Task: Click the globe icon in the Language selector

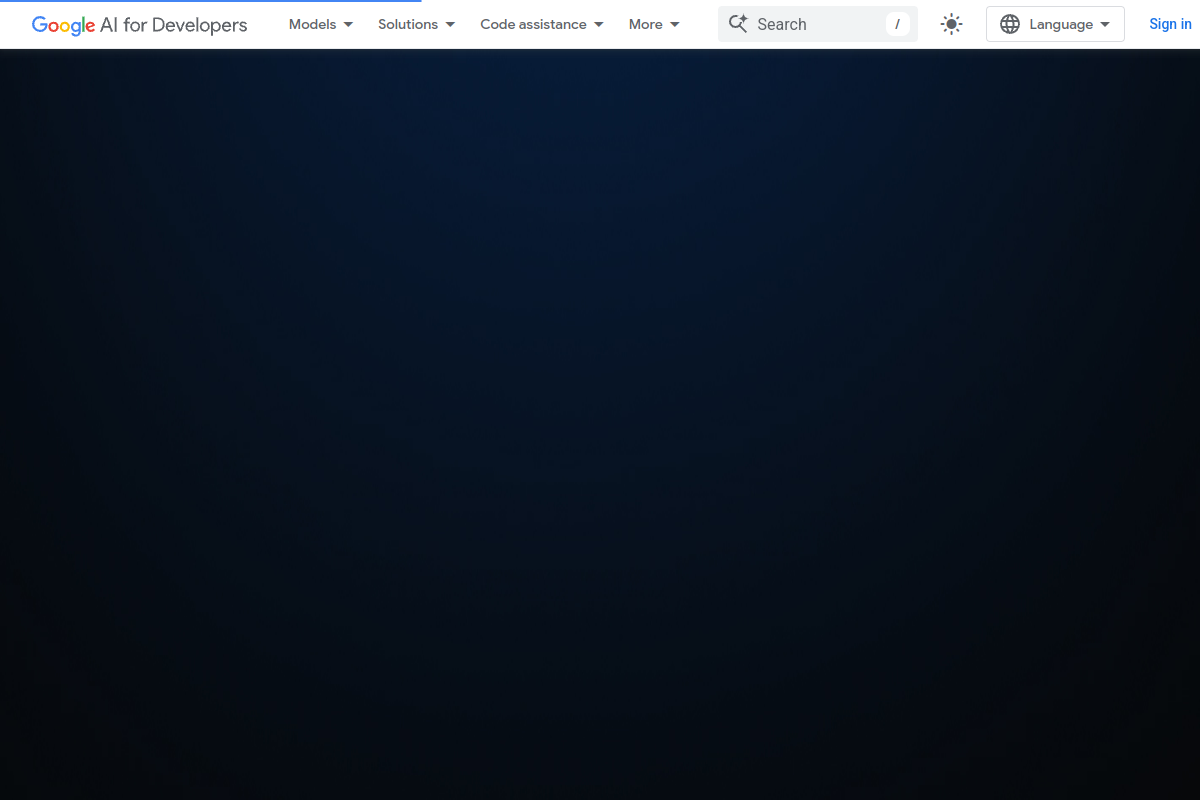Action: click(1010, 23)
